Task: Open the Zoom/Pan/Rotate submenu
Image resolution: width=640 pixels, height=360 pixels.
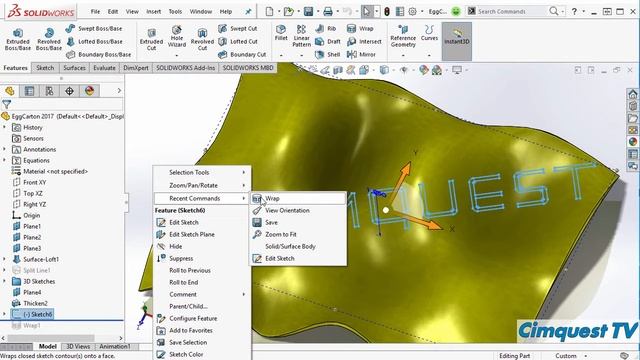Action: click(202, 185)
